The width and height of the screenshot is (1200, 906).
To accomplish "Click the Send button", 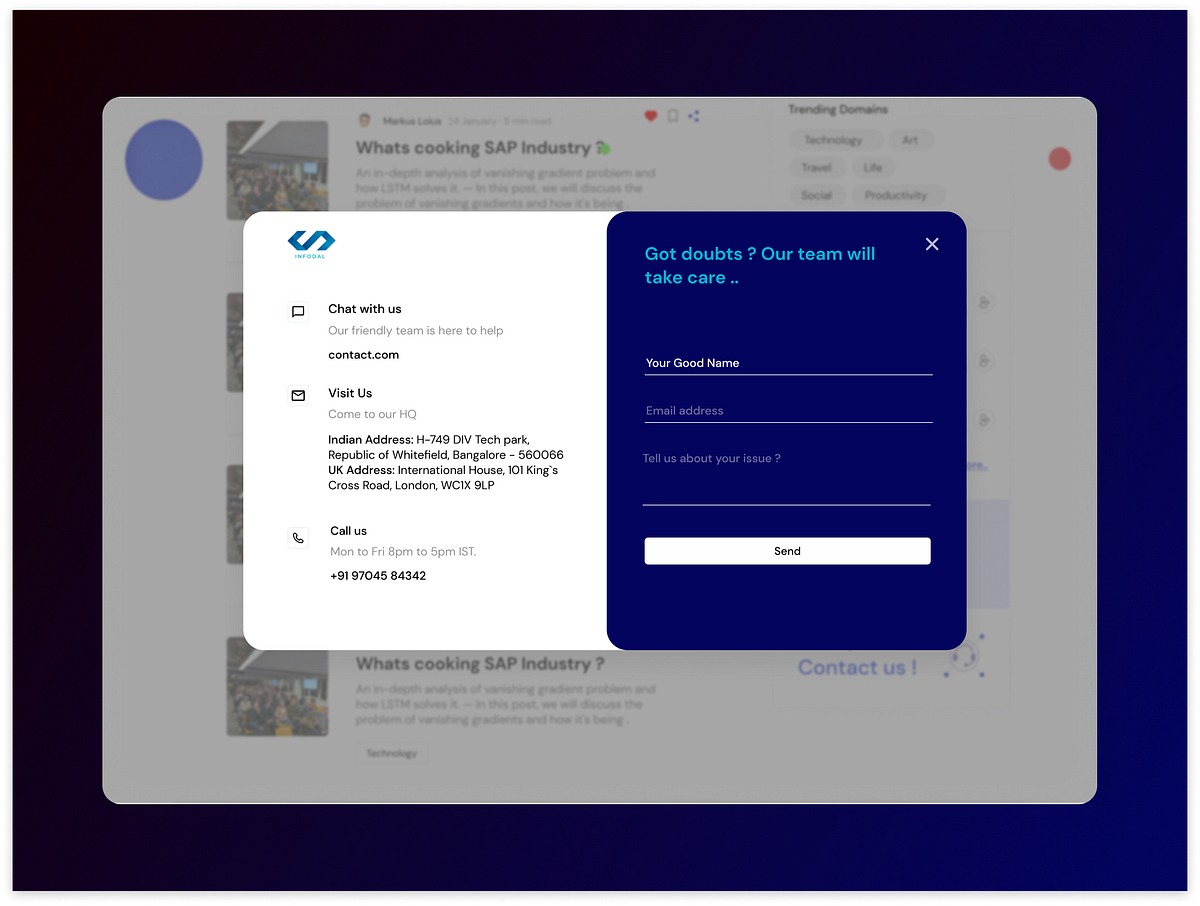I will click(x=787, y=551).
